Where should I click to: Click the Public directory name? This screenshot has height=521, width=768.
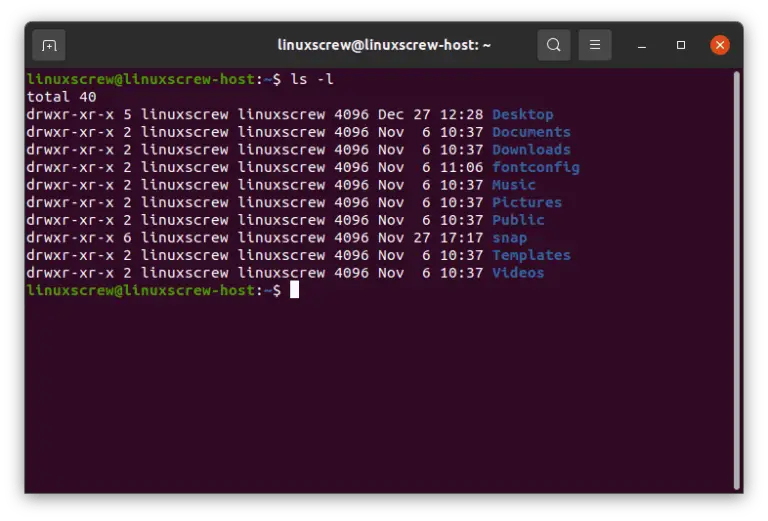point(518,220)
